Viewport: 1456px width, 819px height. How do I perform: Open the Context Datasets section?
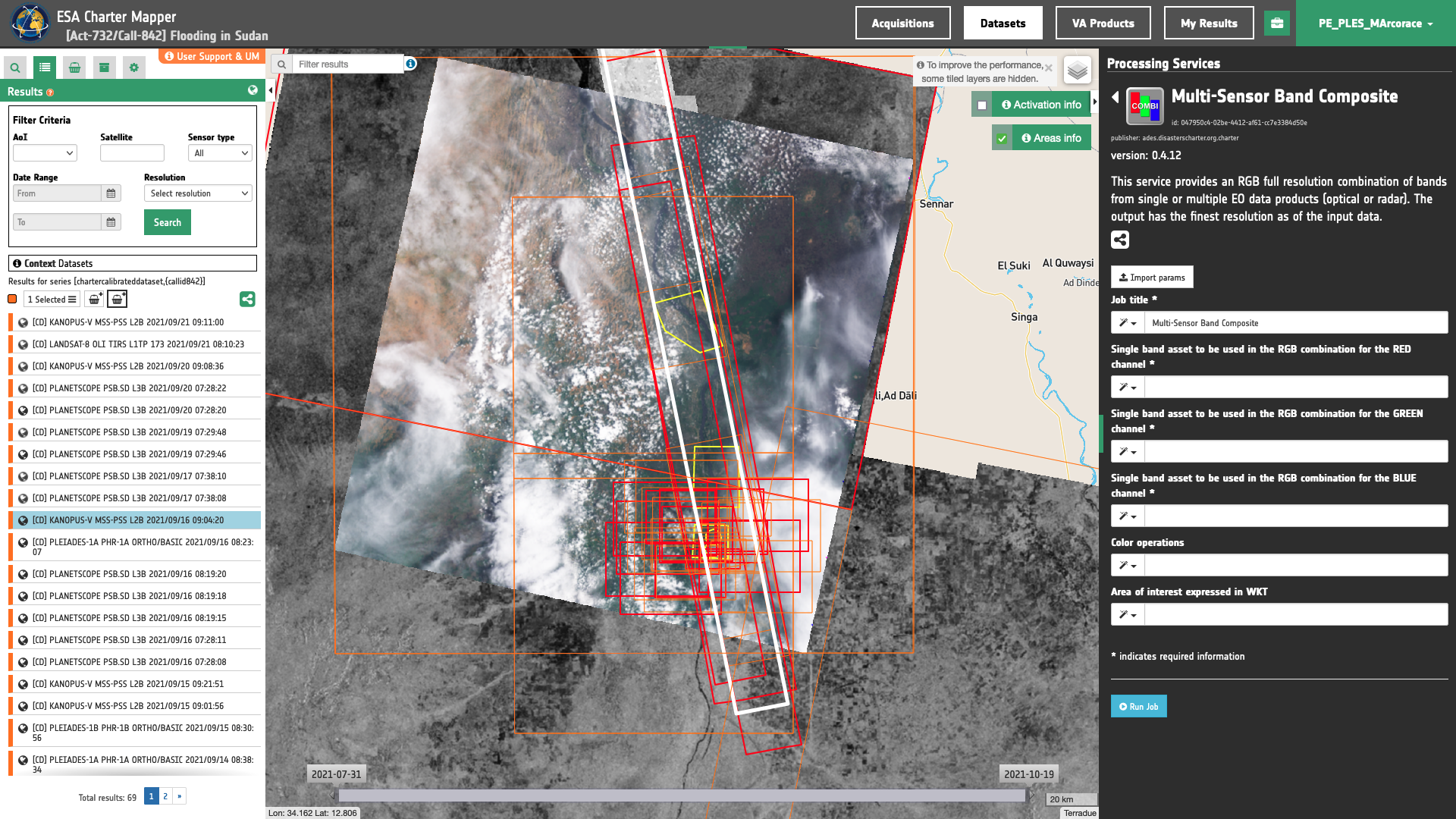pos(133,263)
